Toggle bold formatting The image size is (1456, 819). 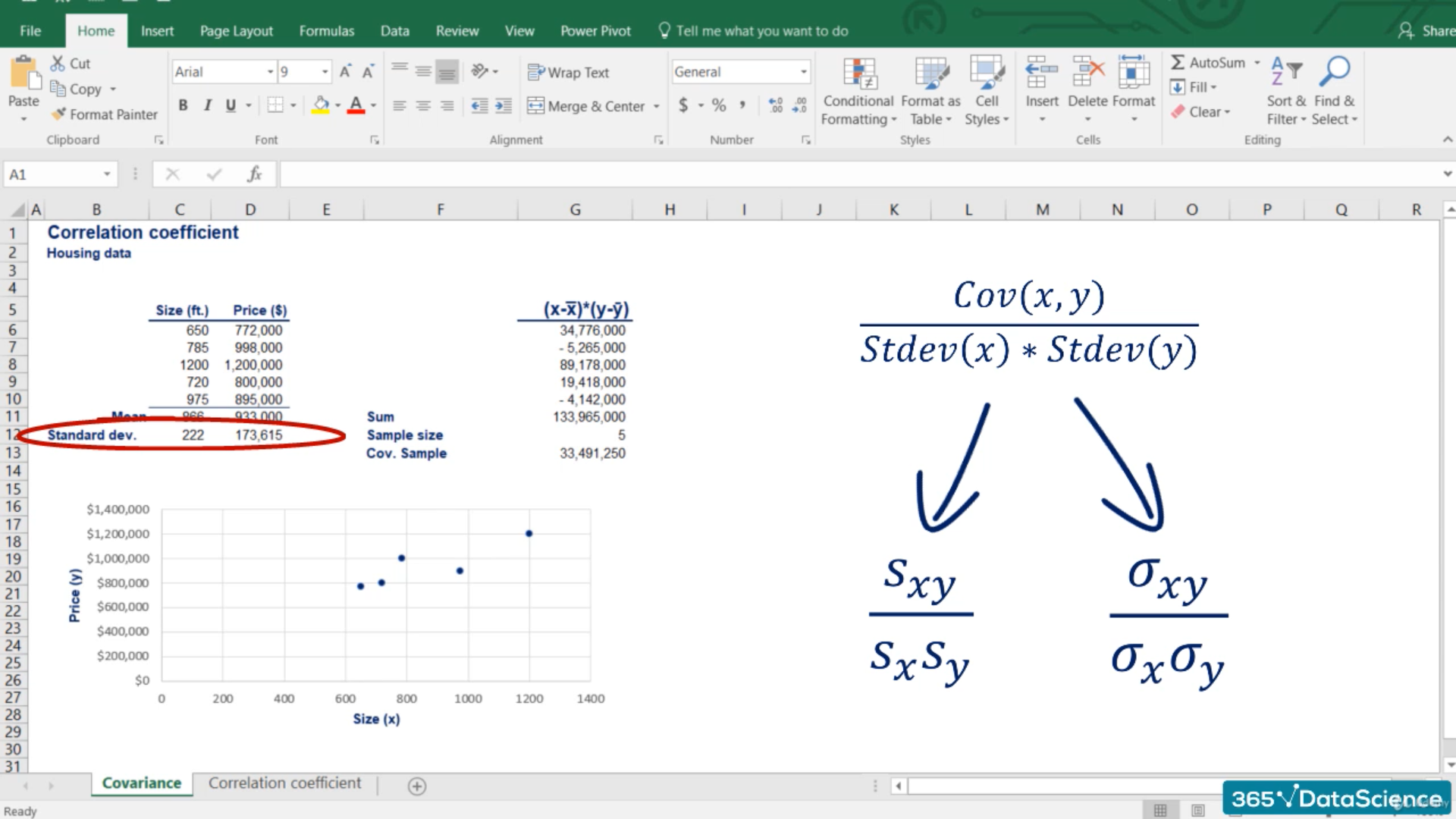pos(183,105)
